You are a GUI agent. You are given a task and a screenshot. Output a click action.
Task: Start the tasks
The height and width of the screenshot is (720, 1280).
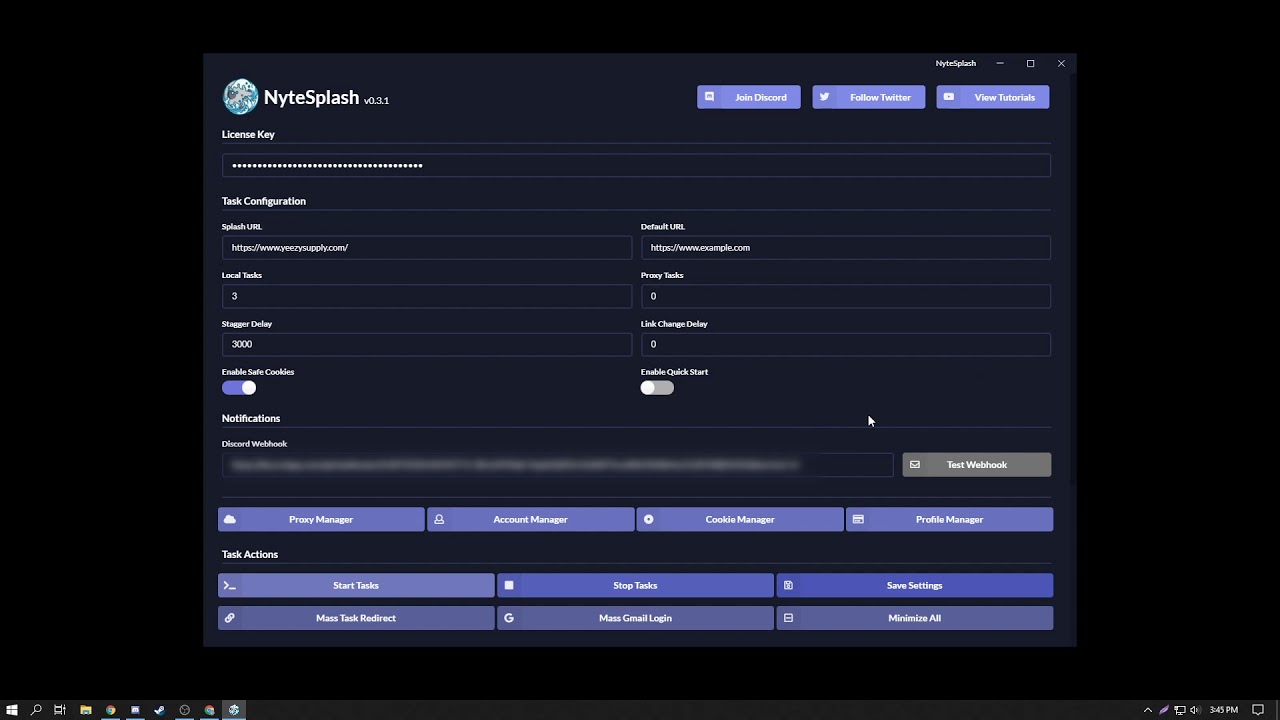click(356, 585)
